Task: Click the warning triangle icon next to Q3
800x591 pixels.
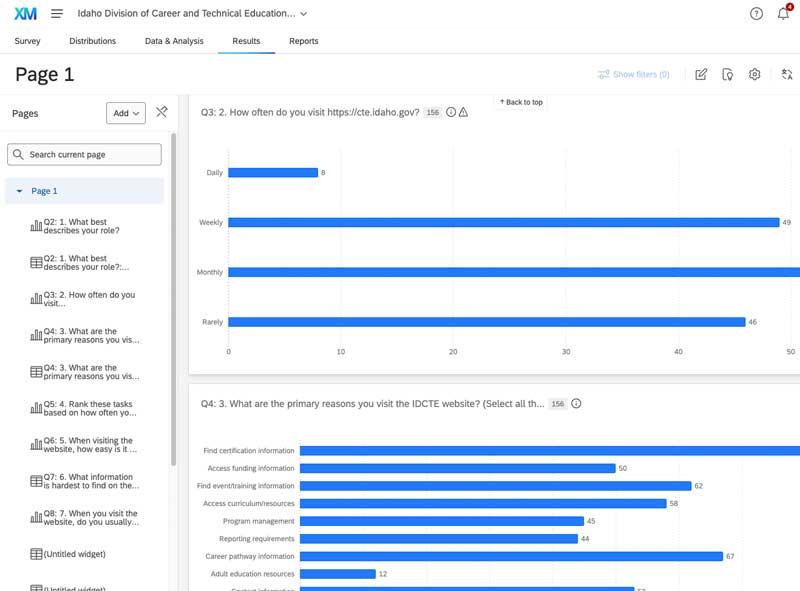Action: tap(463, 112)
